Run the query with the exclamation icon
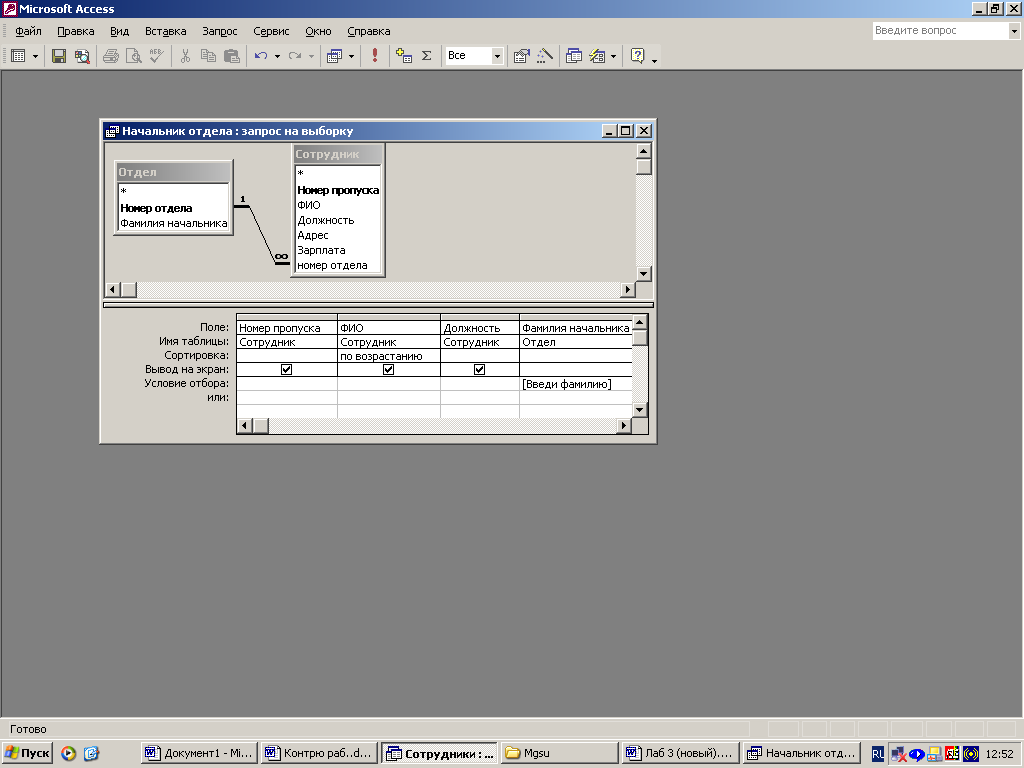The image size is (1024, 768). (375, 56)
